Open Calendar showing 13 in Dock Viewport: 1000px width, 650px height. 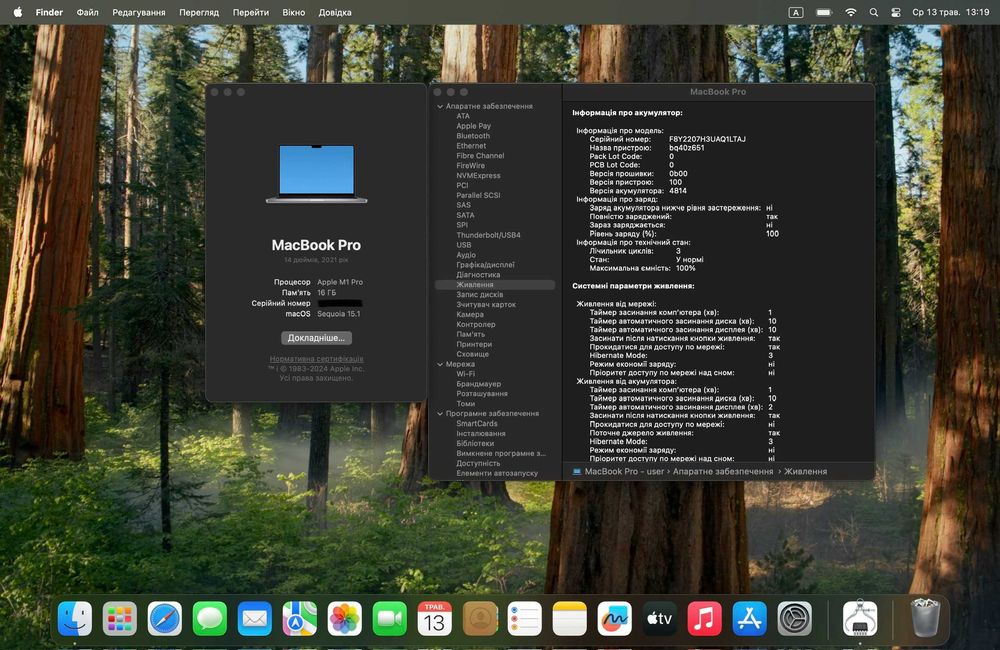pos(434,618)
